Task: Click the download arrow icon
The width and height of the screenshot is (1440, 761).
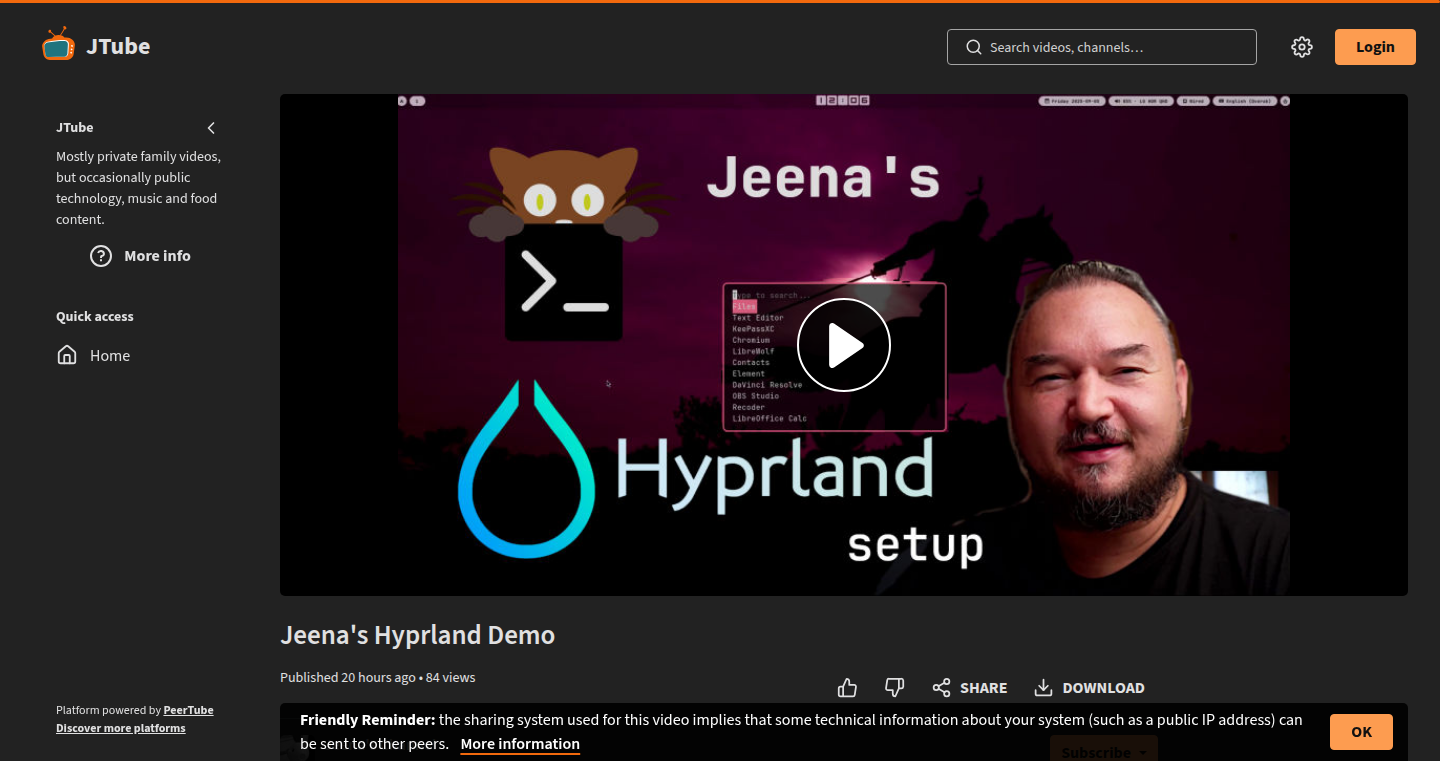Action: click(1043, 688)
